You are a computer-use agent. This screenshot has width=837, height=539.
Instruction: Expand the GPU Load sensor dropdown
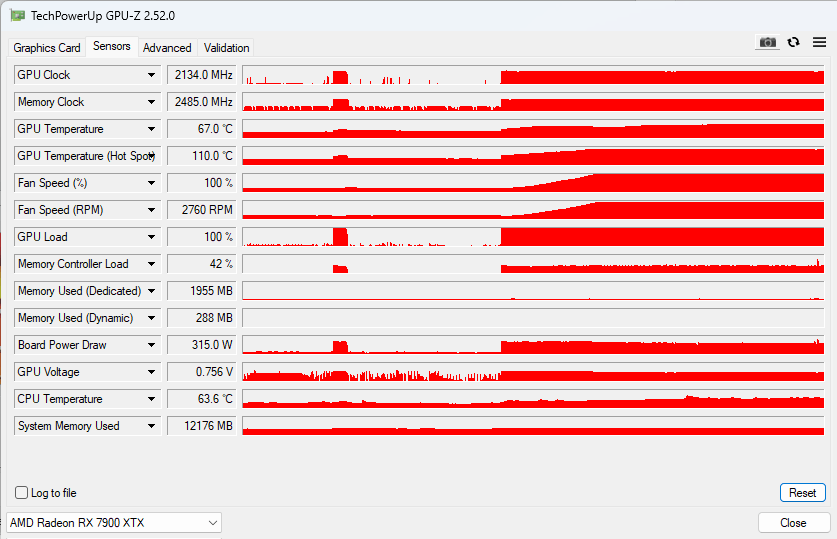coord(152,237)
